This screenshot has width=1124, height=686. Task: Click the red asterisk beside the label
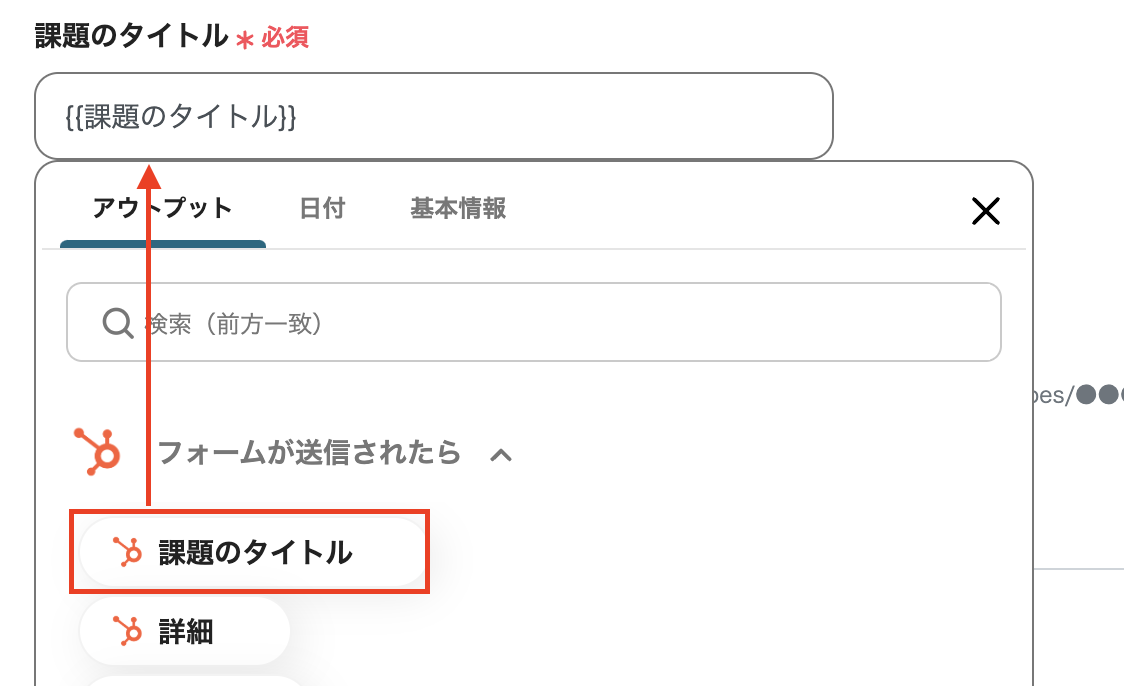[x=244, y=40]
